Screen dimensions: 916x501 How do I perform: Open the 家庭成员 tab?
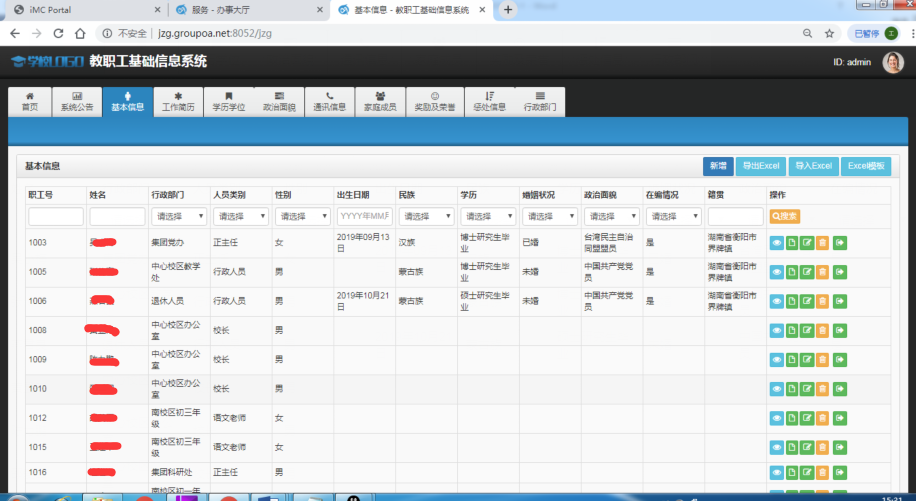click(x=380, y=102)
